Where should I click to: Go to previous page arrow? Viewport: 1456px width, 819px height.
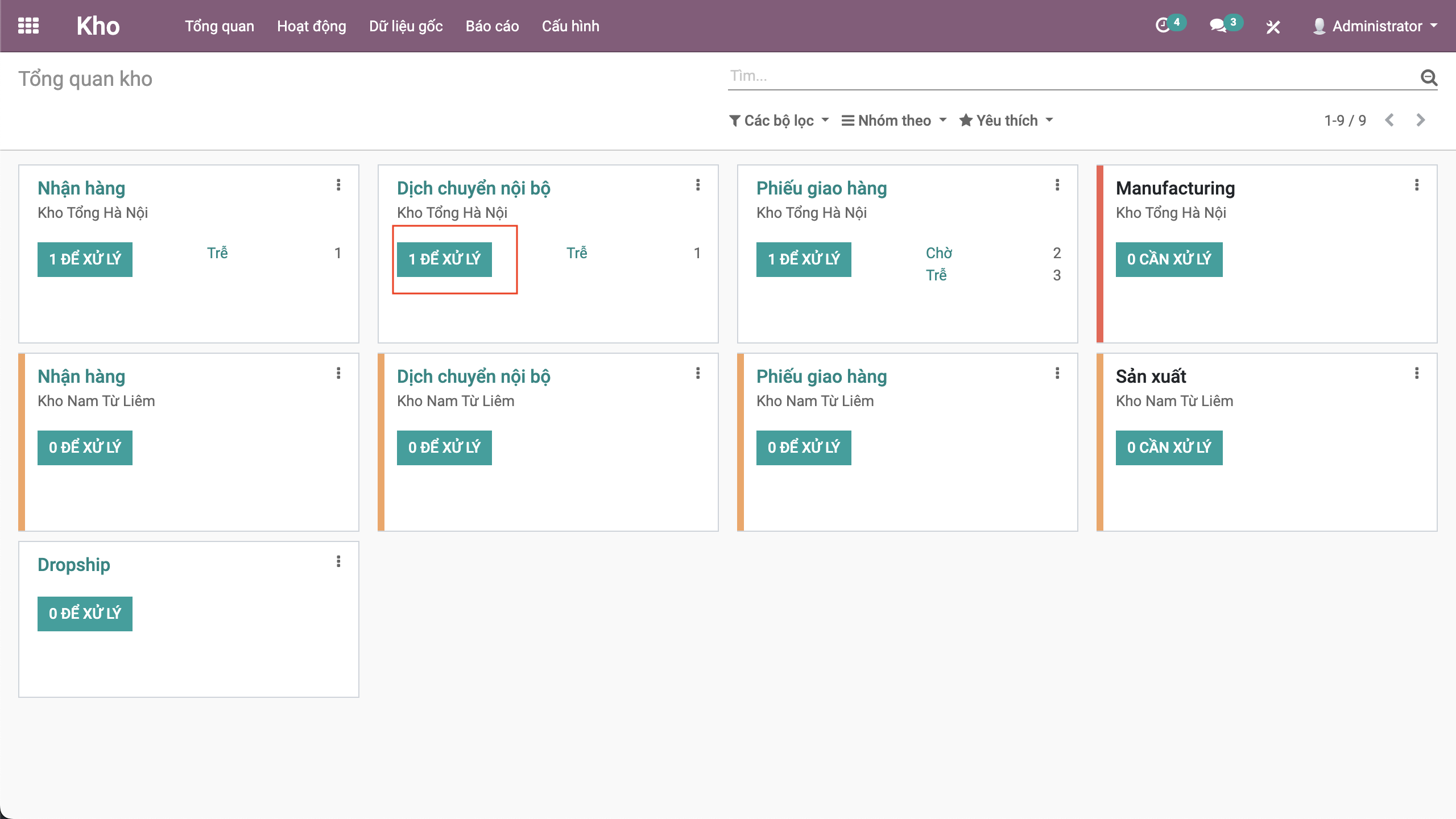click(1389, 120)
